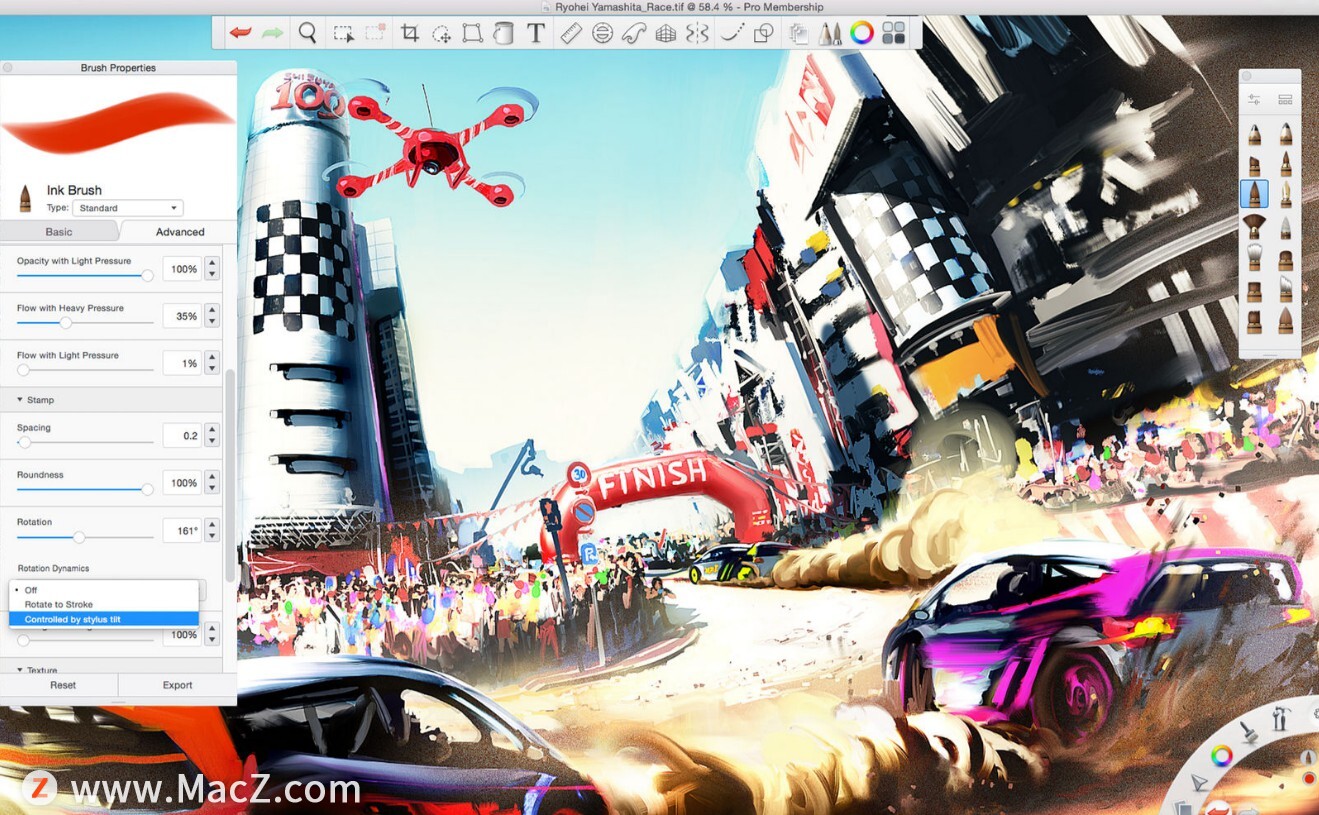Open the brush Type Standard dropdown
Image resolution: width=1319 pixels, height=815 pixels.
pyautogui.click(x=128, y=208)
